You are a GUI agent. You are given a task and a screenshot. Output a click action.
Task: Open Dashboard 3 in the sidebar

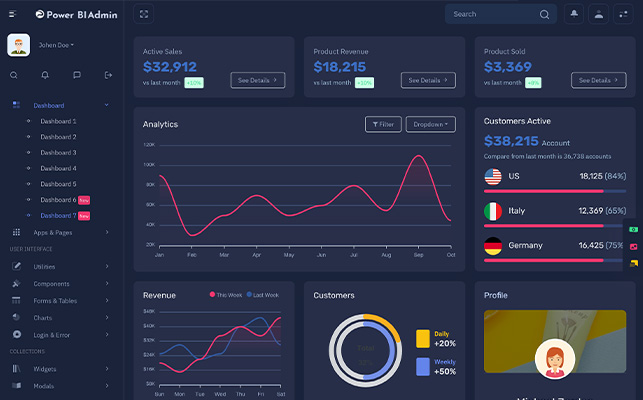click(x=58, y=153)
